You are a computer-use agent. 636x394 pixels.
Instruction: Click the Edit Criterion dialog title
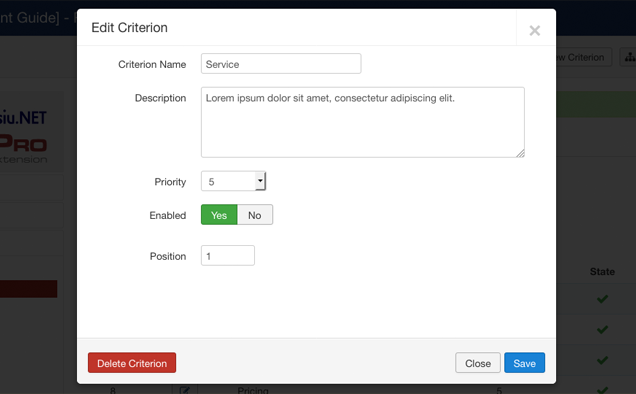129,28
